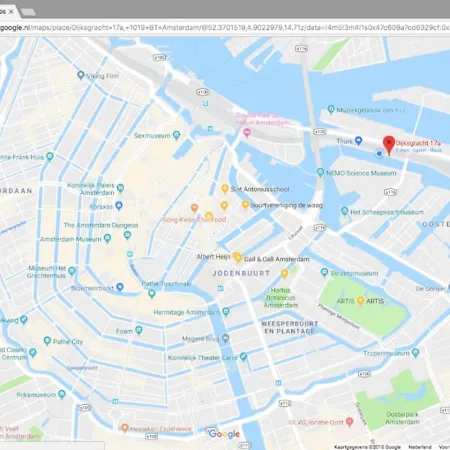Open the Google logo link on map
Image resolution: width=450 pixels, height=450 pixels.
[x=224, y=434]
